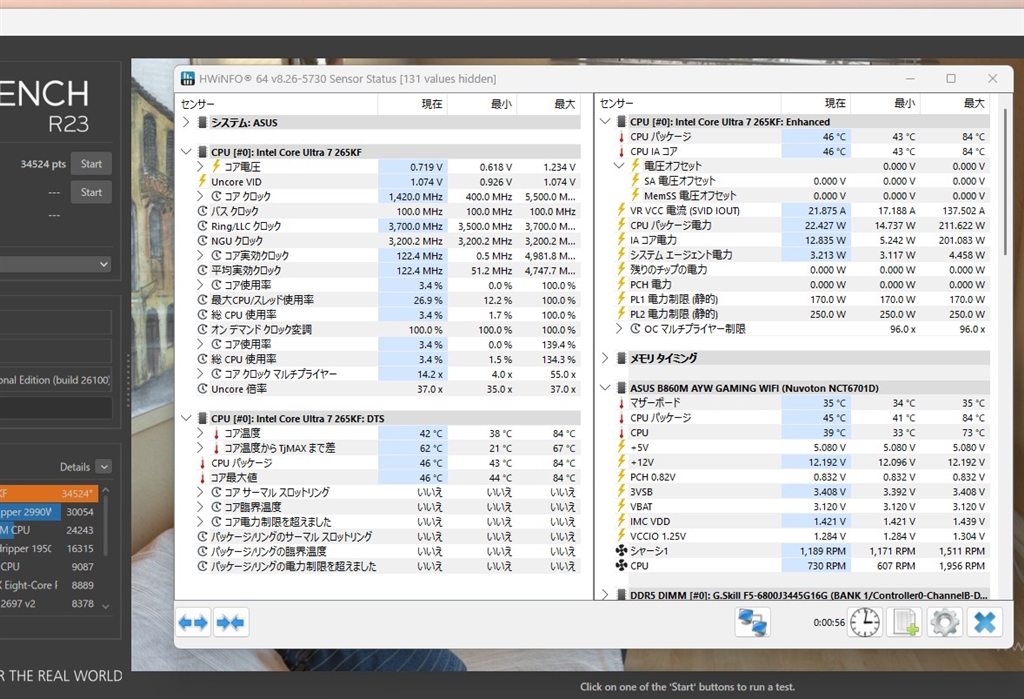Collapse the 電圧オフセット sub-group
The width and height of the screenshot is (1024, 699).
click(619, 166)
